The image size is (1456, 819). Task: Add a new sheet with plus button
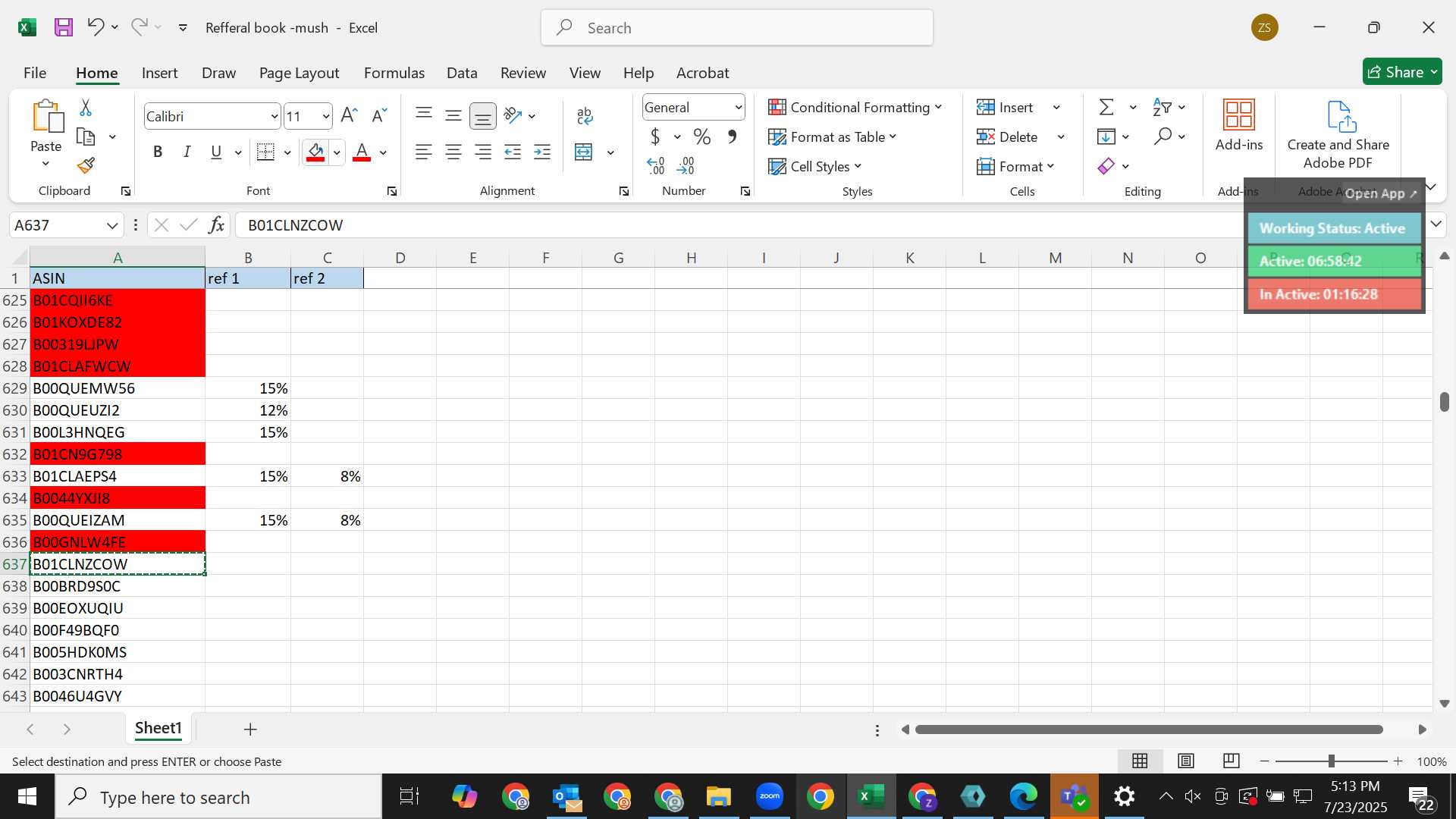point(250,729)
